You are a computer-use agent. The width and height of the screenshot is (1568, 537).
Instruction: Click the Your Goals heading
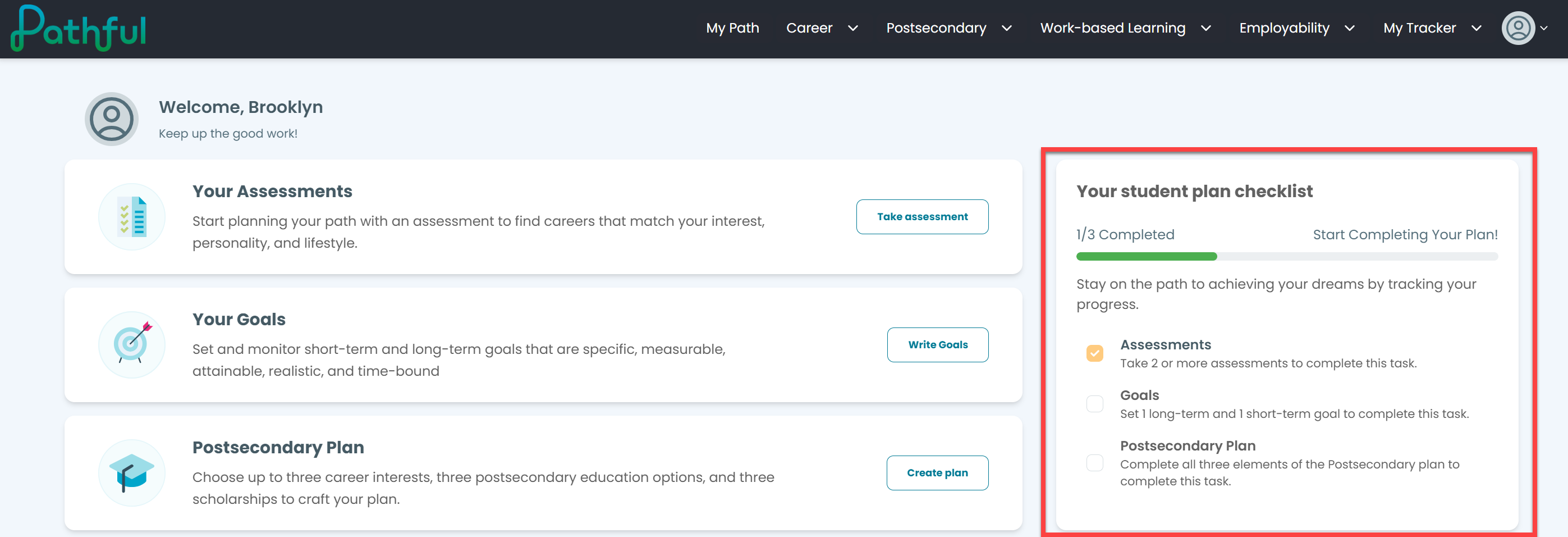(239, 320)
